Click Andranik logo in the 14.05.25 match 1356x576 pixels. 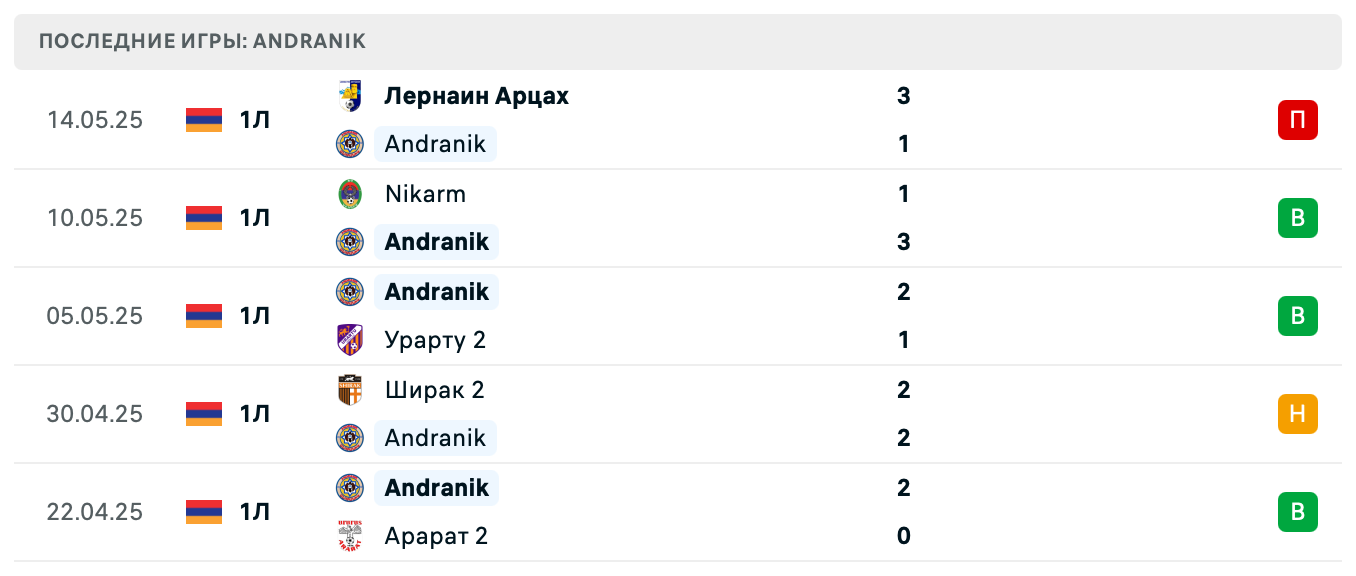[349, 144]
